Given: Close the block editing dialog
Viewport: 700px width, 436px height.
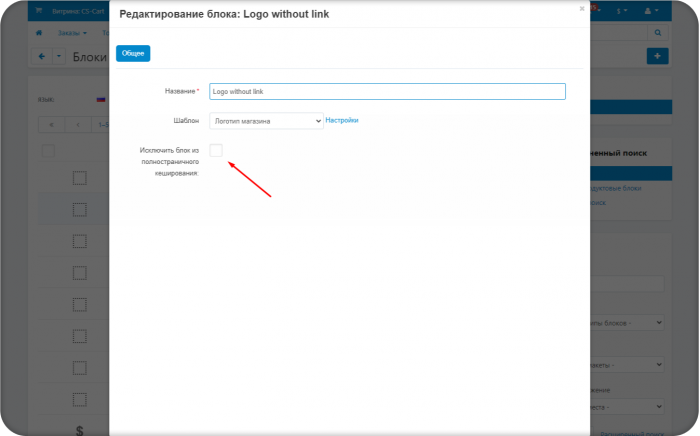Looking at the screenshot, I should pos(582,8).
